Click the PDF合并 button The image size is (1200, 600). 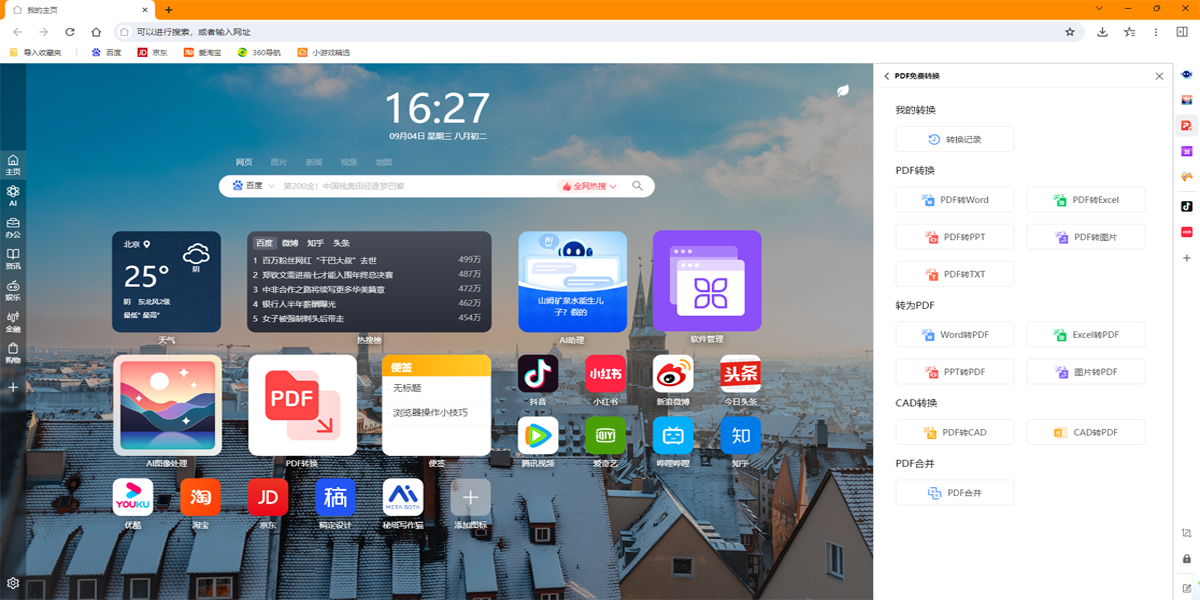(x=955, y=493)
